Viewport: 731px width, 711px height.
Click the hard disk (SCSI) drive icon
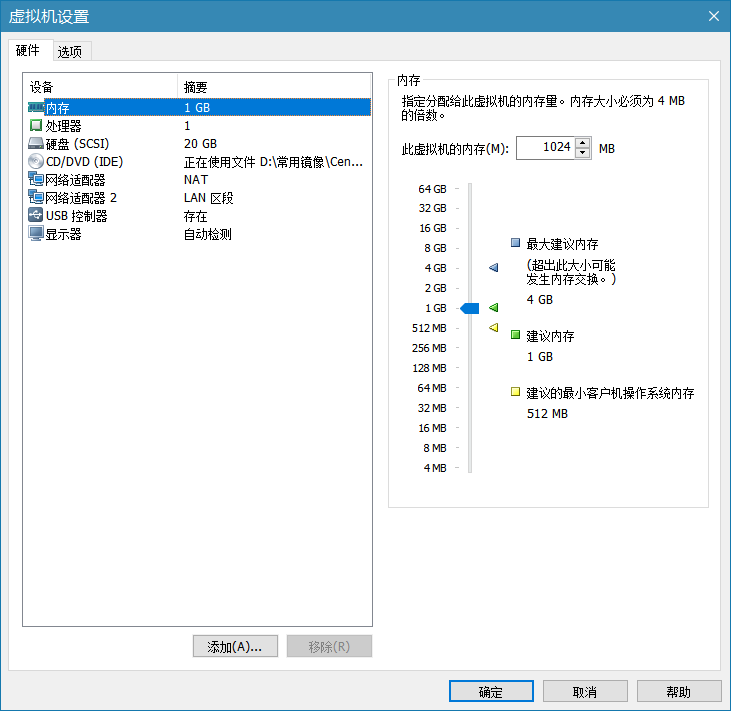click(36, 143)
